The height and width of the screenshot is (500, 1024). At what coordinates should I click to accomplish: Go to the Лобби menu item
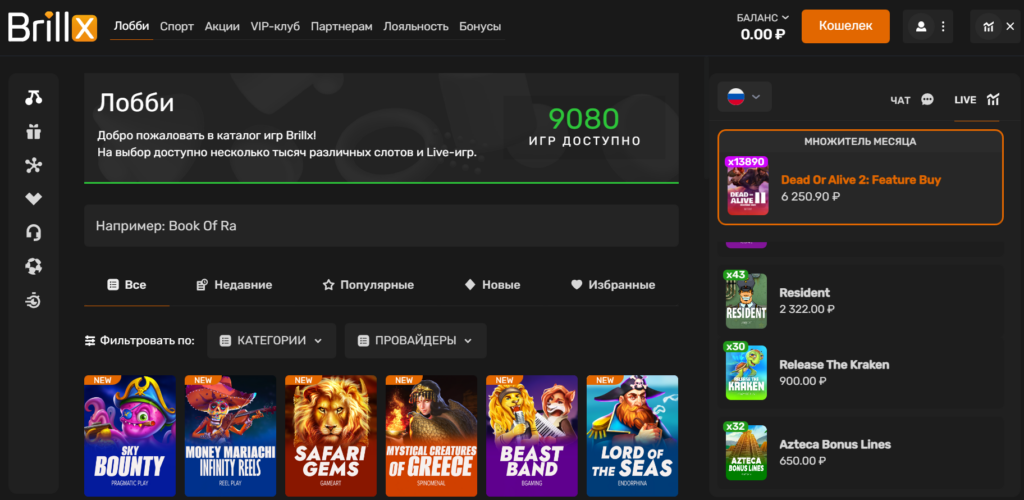[x=131, y=27]
